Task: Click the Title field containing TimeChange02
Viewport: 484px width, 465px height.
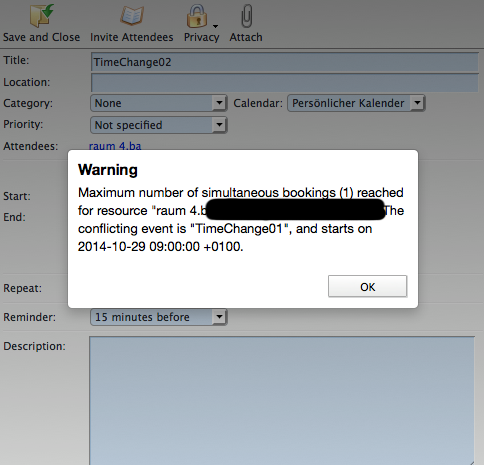Action: click(x=285, y=62)
